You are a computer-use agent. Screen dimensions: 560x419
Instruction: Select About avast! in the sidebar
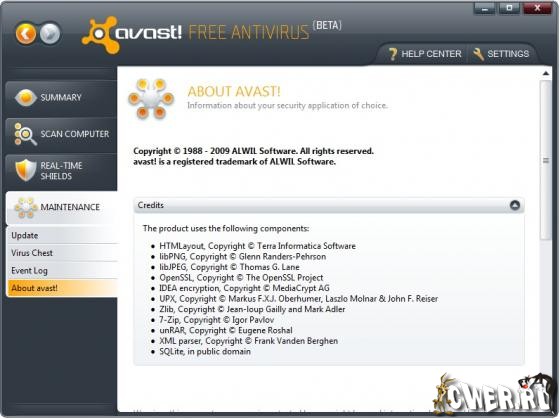[61, 288]
